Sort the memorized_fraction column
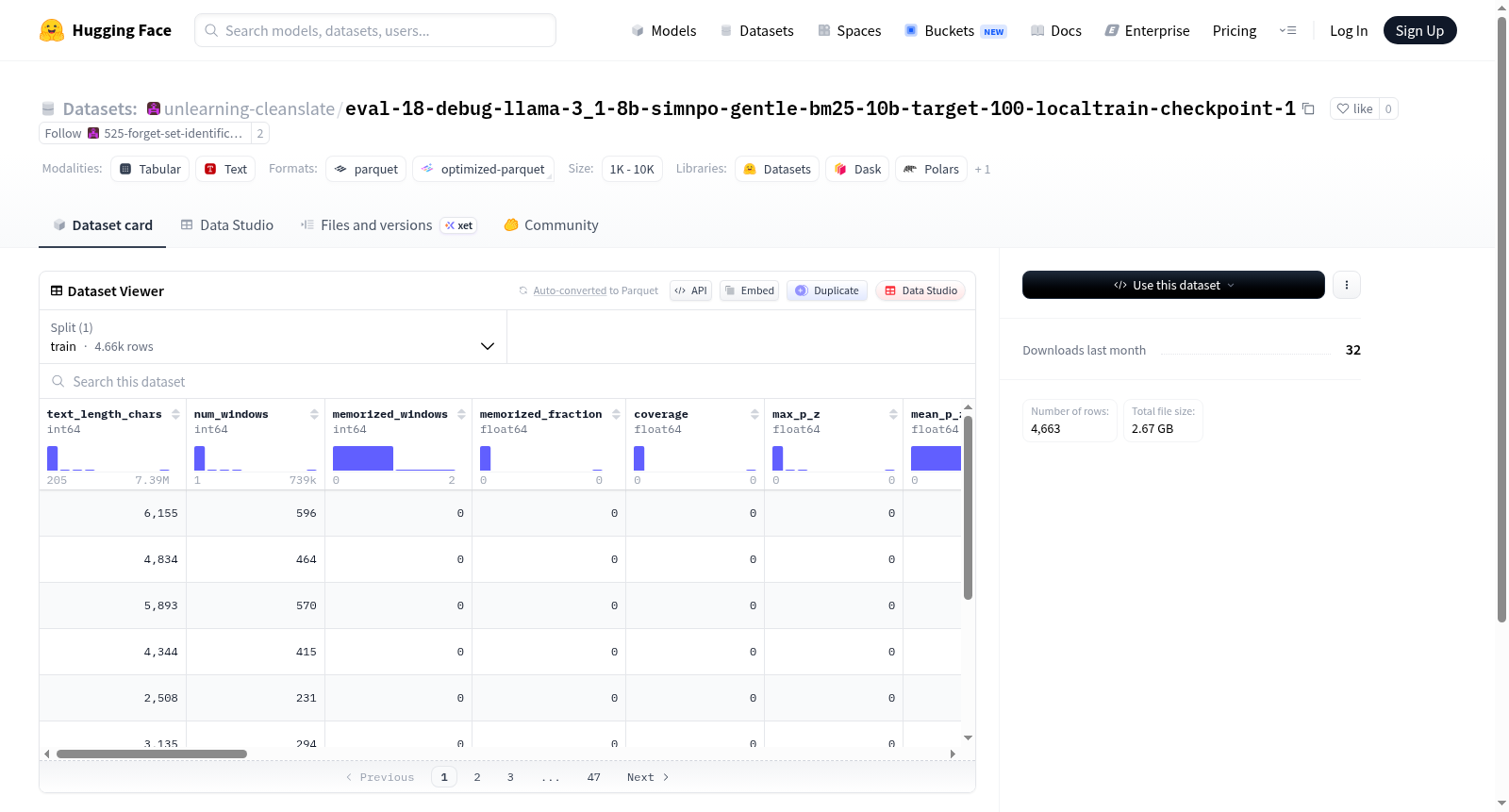This screenshot has width=1509, height=812. pos(616,414)
